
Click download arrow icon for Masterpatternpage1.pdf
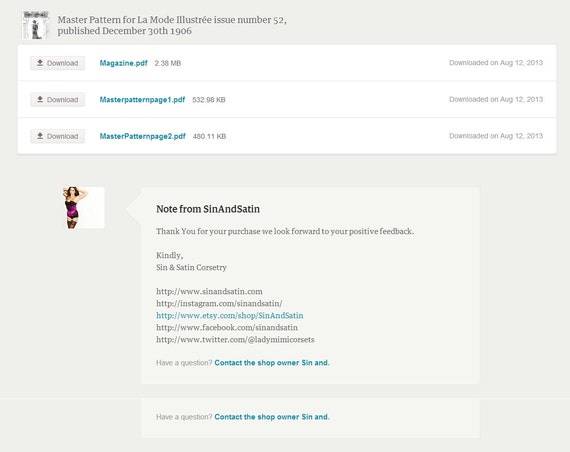(40, 99)
